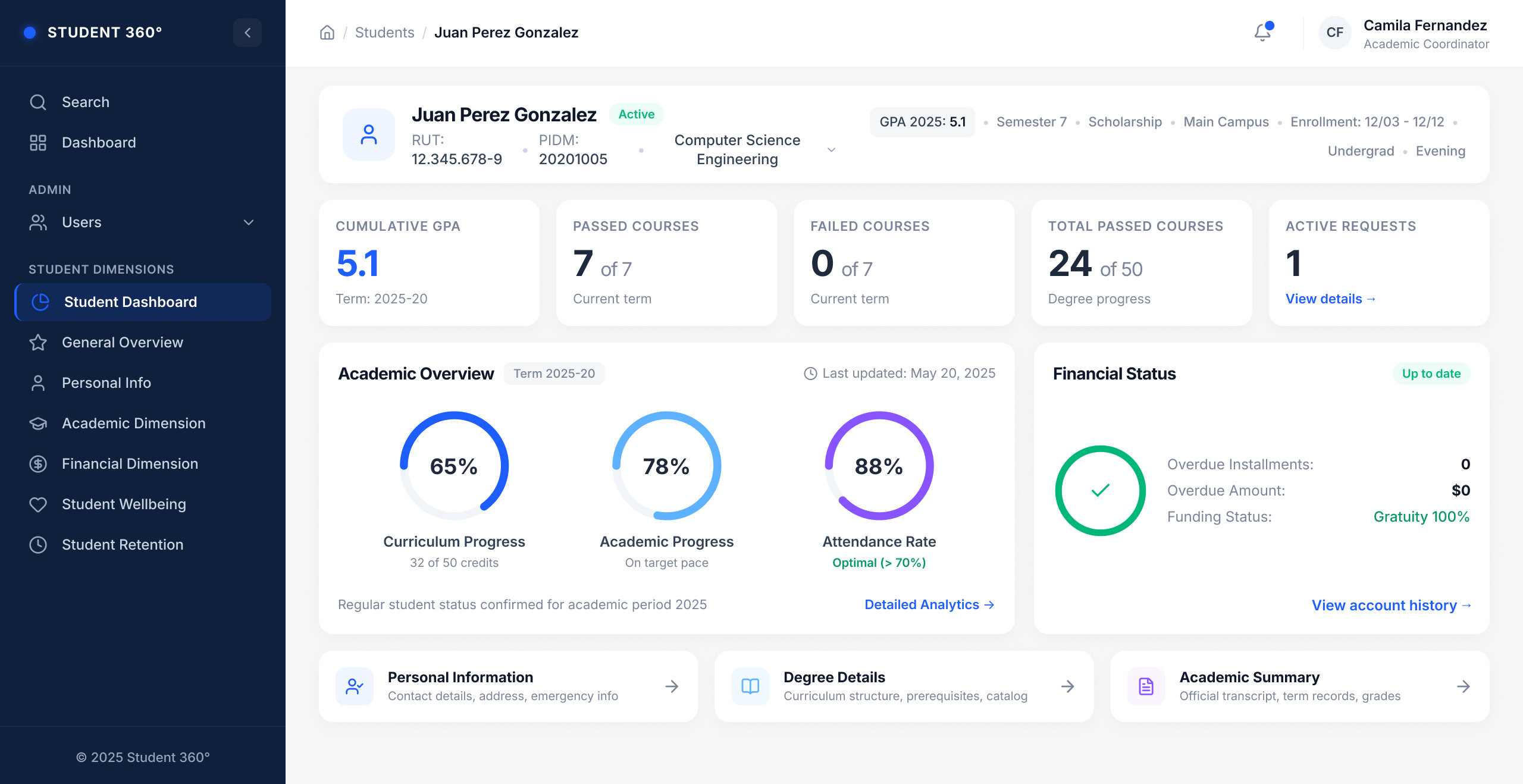Click the Academic Dimension graduation cap icon

tap(38, 424)
